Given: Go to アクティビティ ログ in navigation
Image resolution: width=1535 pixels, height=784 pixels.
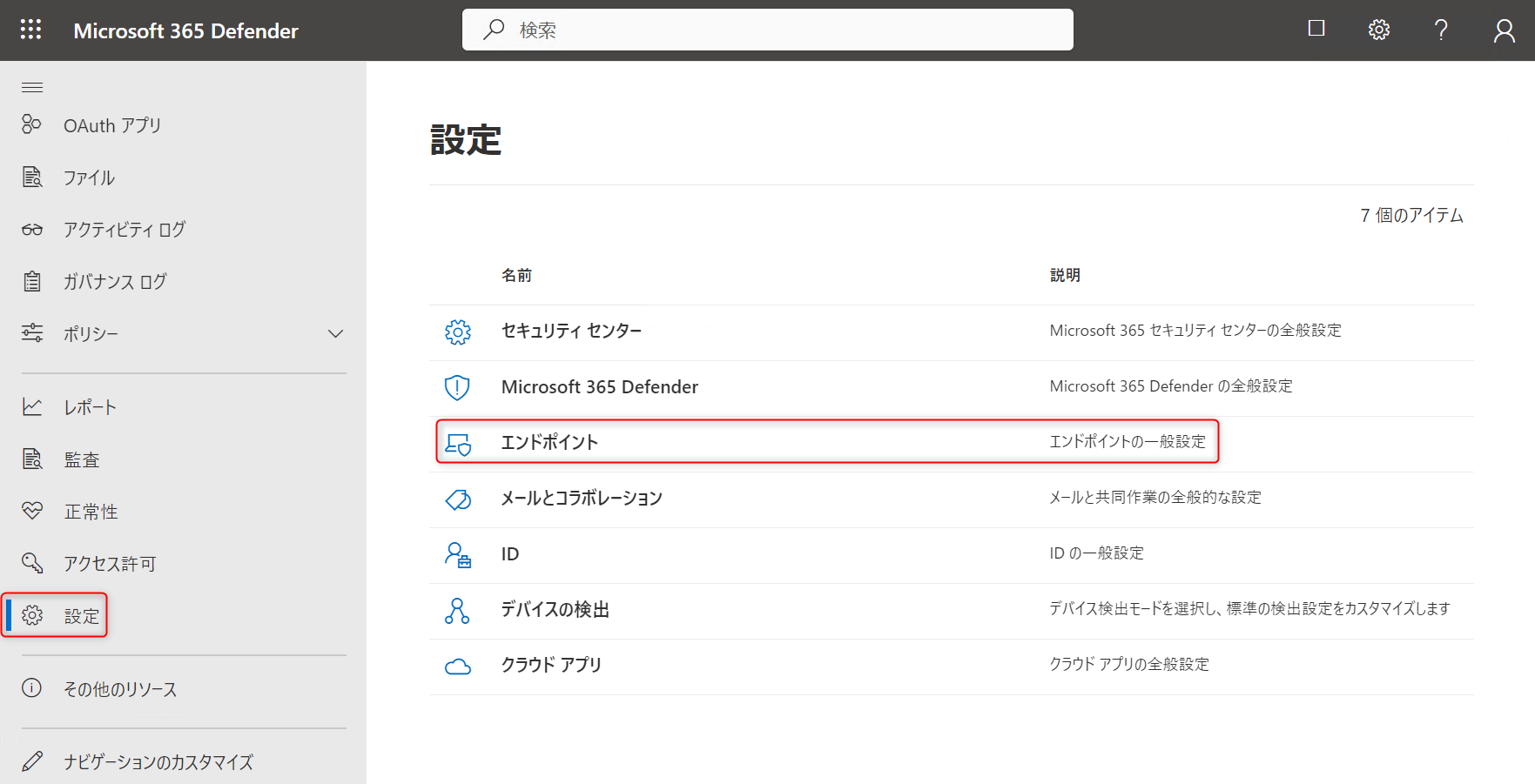Looking at the screenshot, I should coord(125,230).
